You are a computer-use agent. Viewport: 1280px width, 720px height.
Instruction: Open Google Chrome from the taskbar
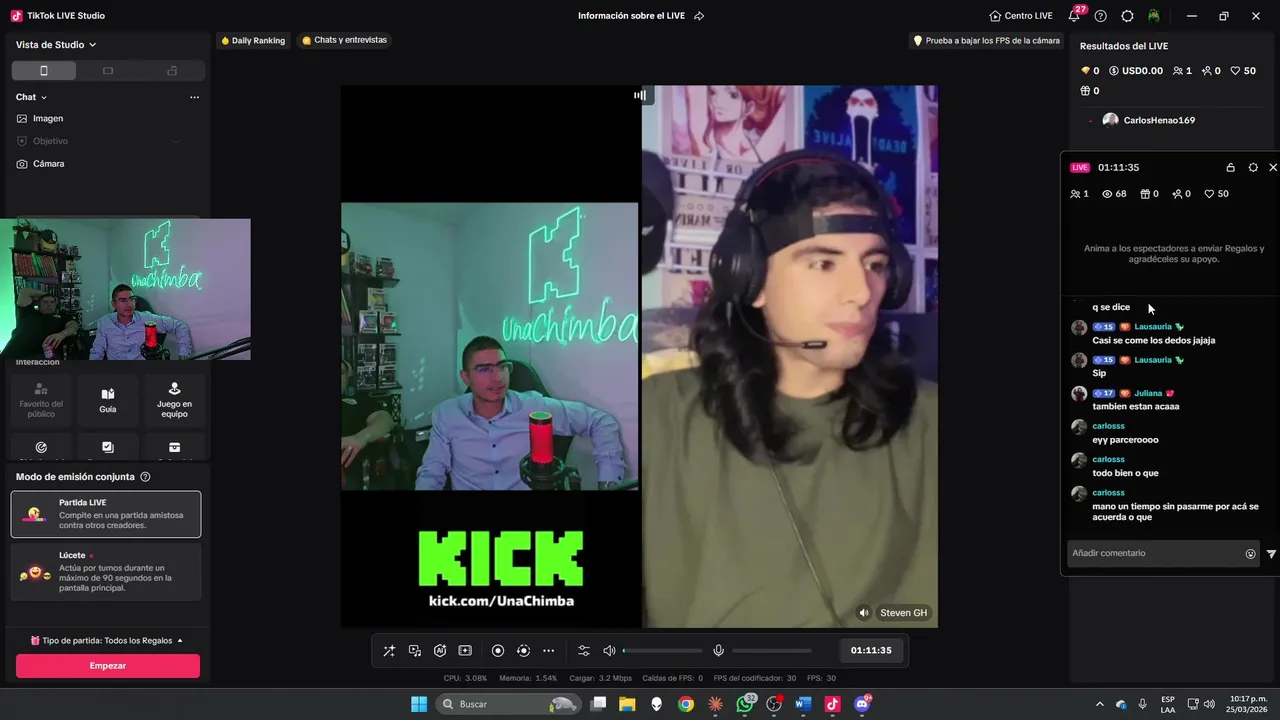coord(685,704)
